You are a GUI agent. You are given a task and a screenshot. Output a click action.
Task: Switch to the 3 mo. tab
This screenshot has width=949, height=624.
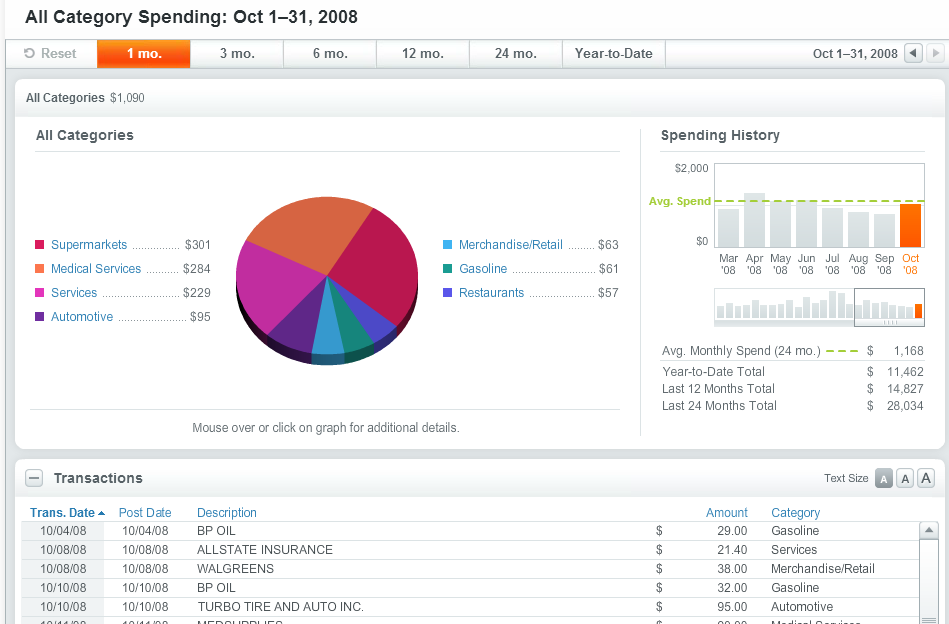(x=237, y=54)
